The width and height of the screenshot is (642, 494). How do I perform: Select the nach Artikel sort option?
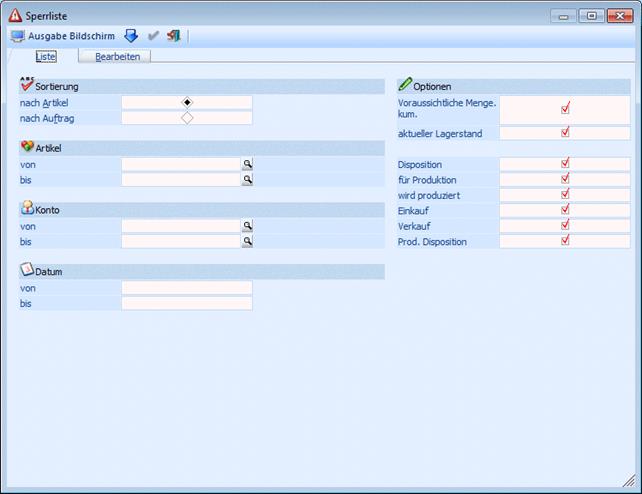pyautogui.click(x=187, y=102)
